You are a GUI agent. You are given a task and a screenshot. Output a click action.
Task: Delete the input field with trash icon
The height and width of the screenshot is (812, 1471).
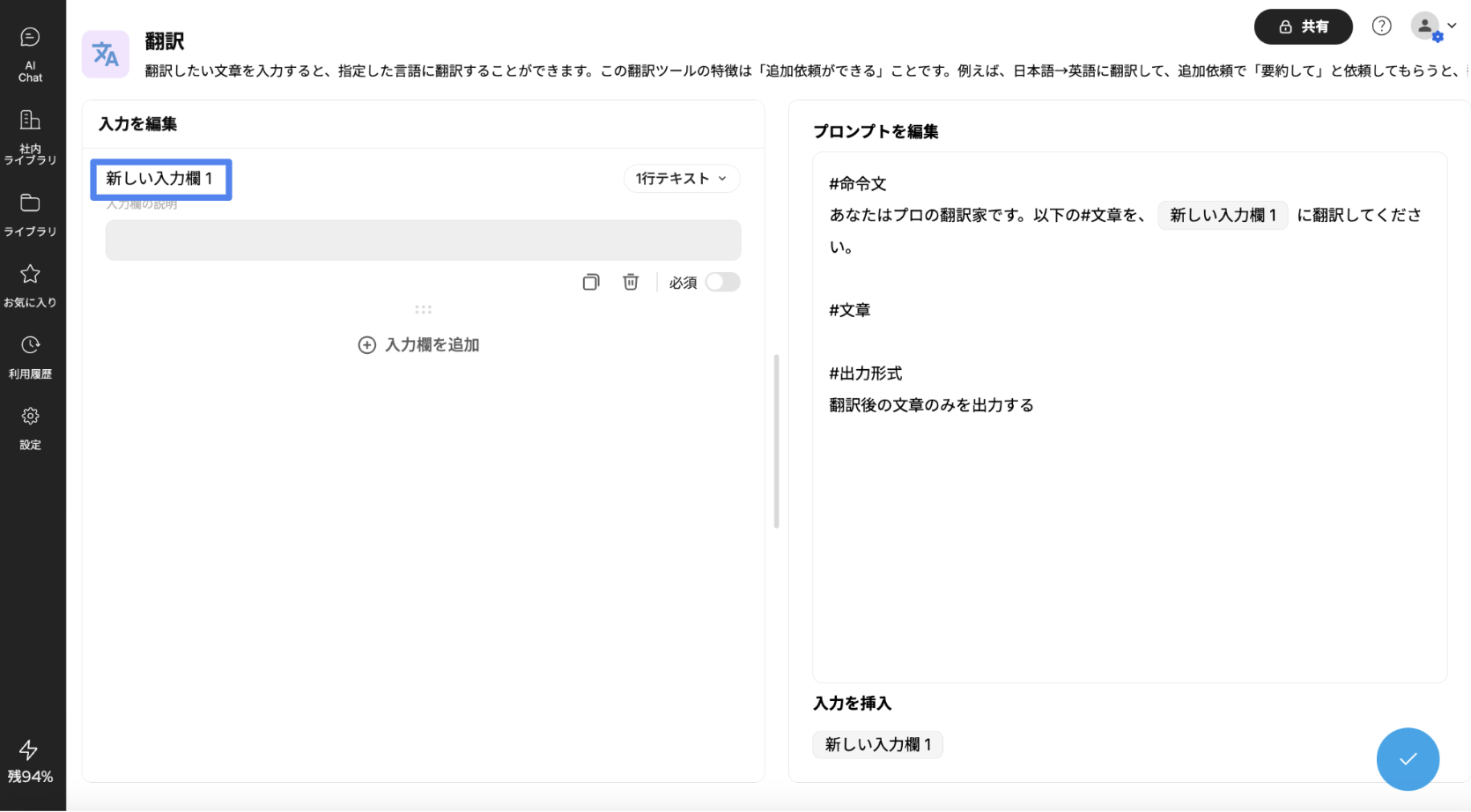631,282
